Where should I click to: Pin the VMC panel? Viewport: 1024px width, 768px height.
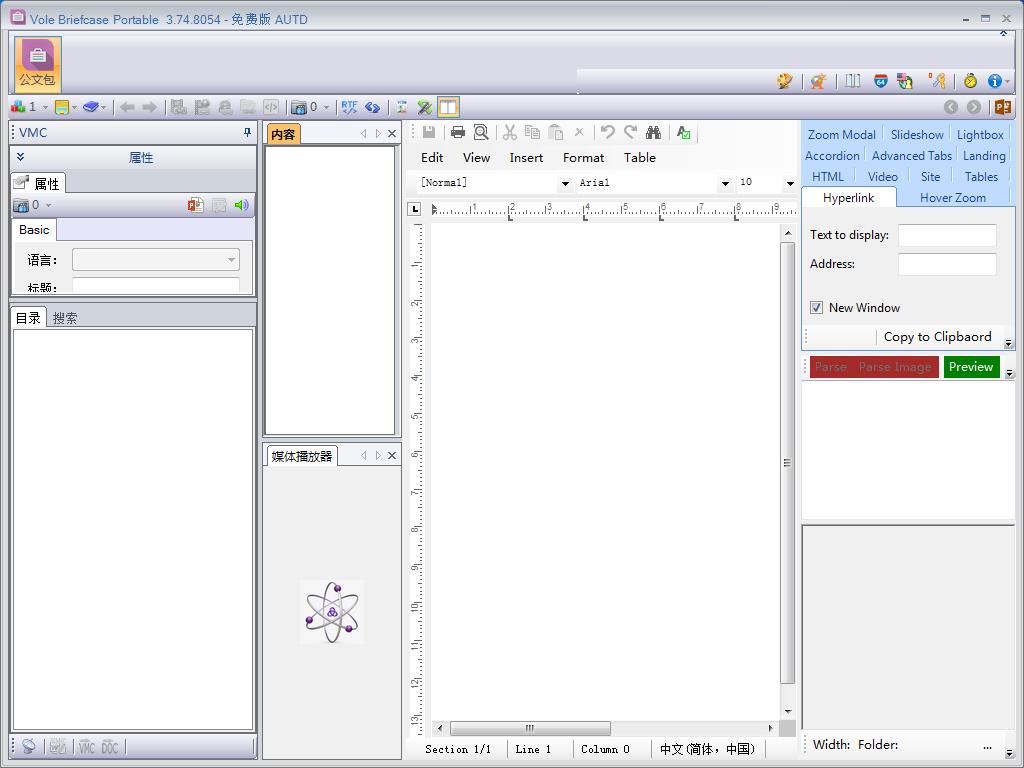click(x=247, y=132)
